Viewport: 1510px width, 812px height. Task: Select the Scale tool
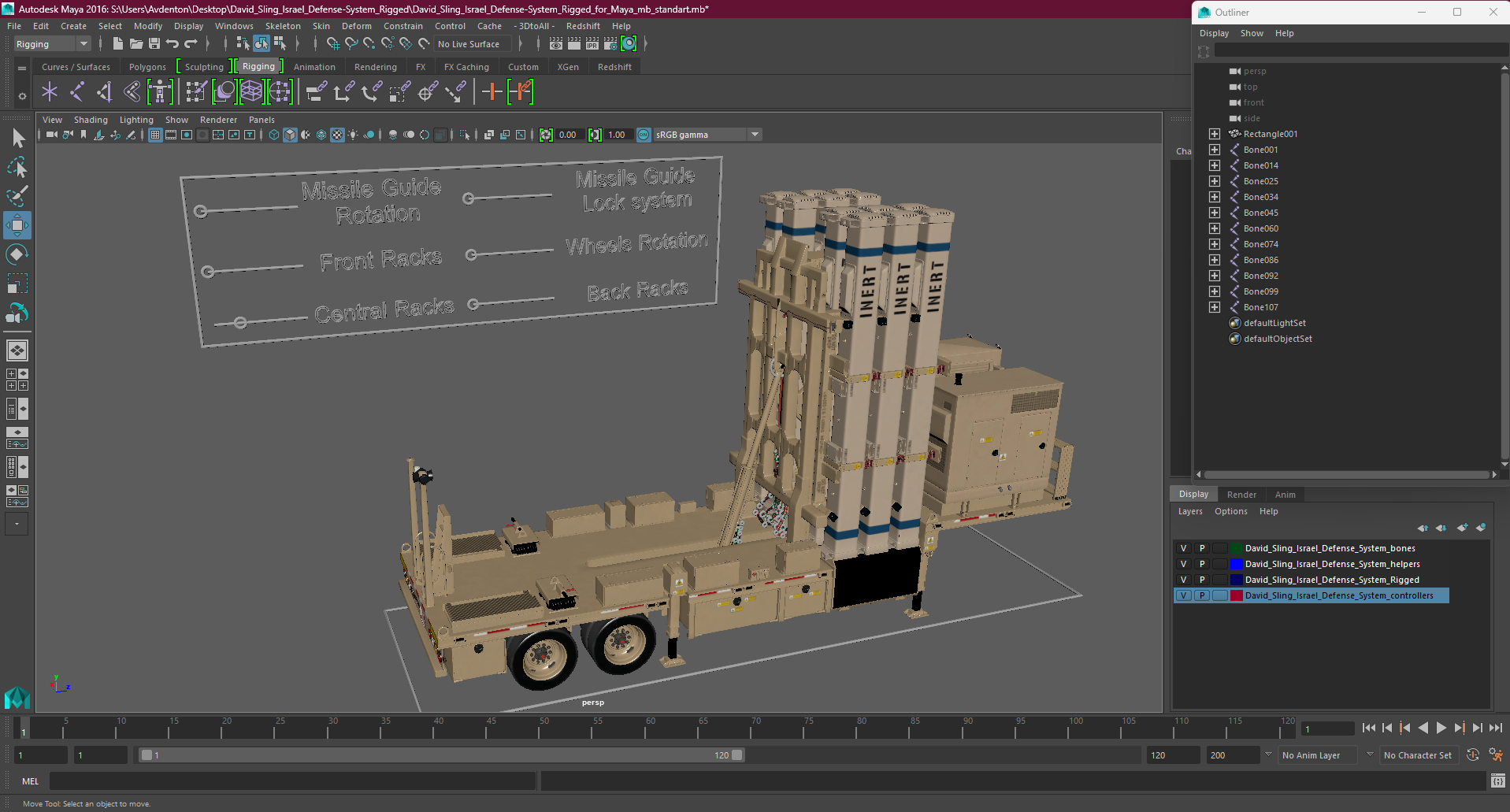point(17,284)
